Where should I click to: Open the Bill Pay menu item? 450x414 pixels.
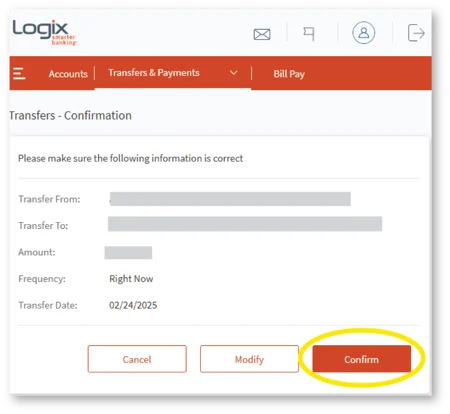click(x=289, y=74)
